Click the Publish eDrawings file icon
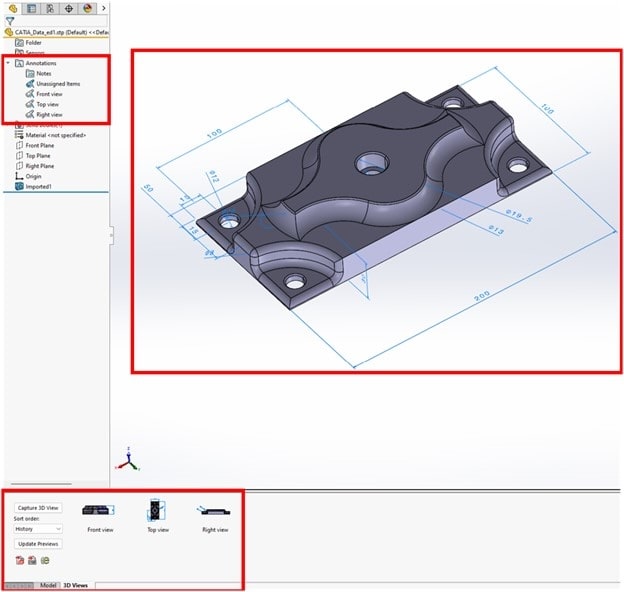Viewport: 624px width, 592px height. (45, 561)
